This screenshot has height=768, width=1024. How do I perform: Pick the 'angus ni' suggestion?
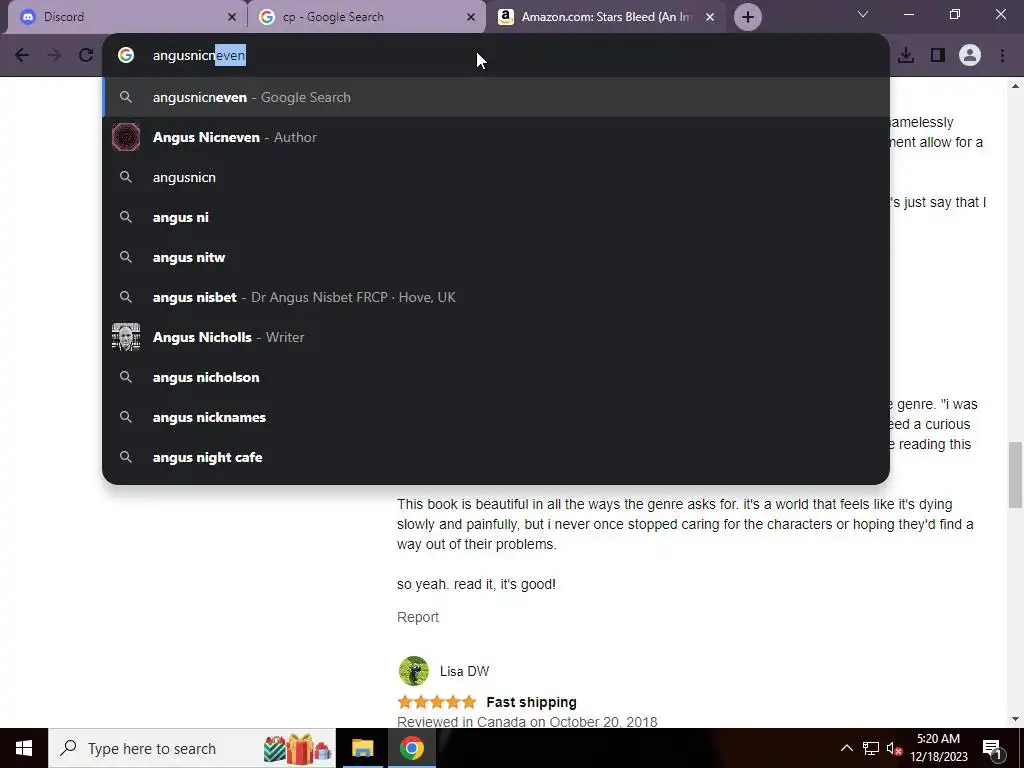(496, 217)
